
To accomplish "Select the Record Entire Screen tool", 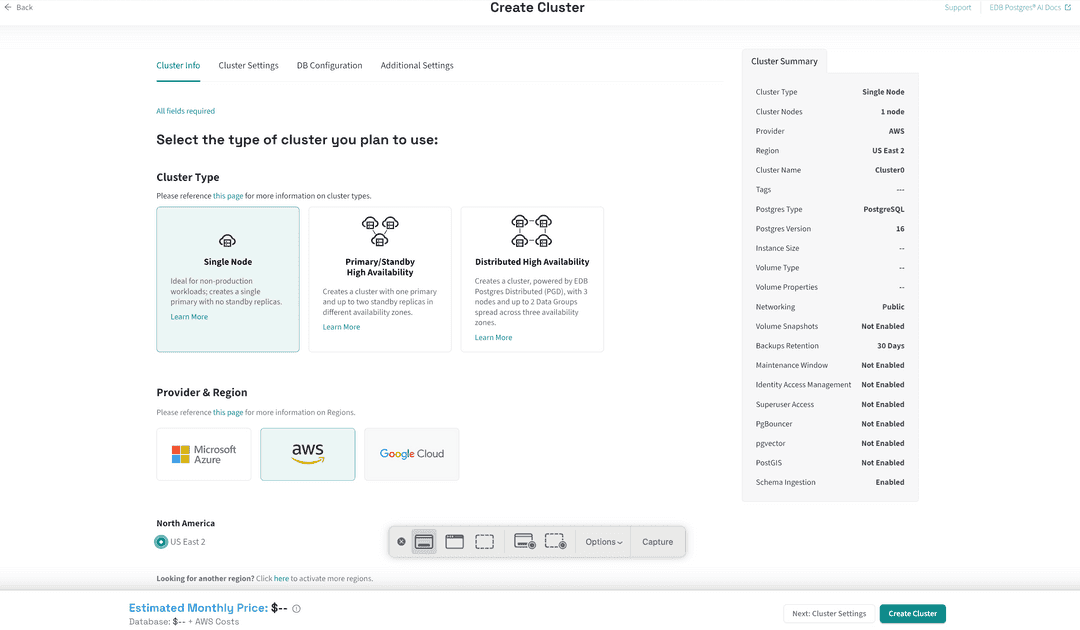I will (x=523, y=541).
